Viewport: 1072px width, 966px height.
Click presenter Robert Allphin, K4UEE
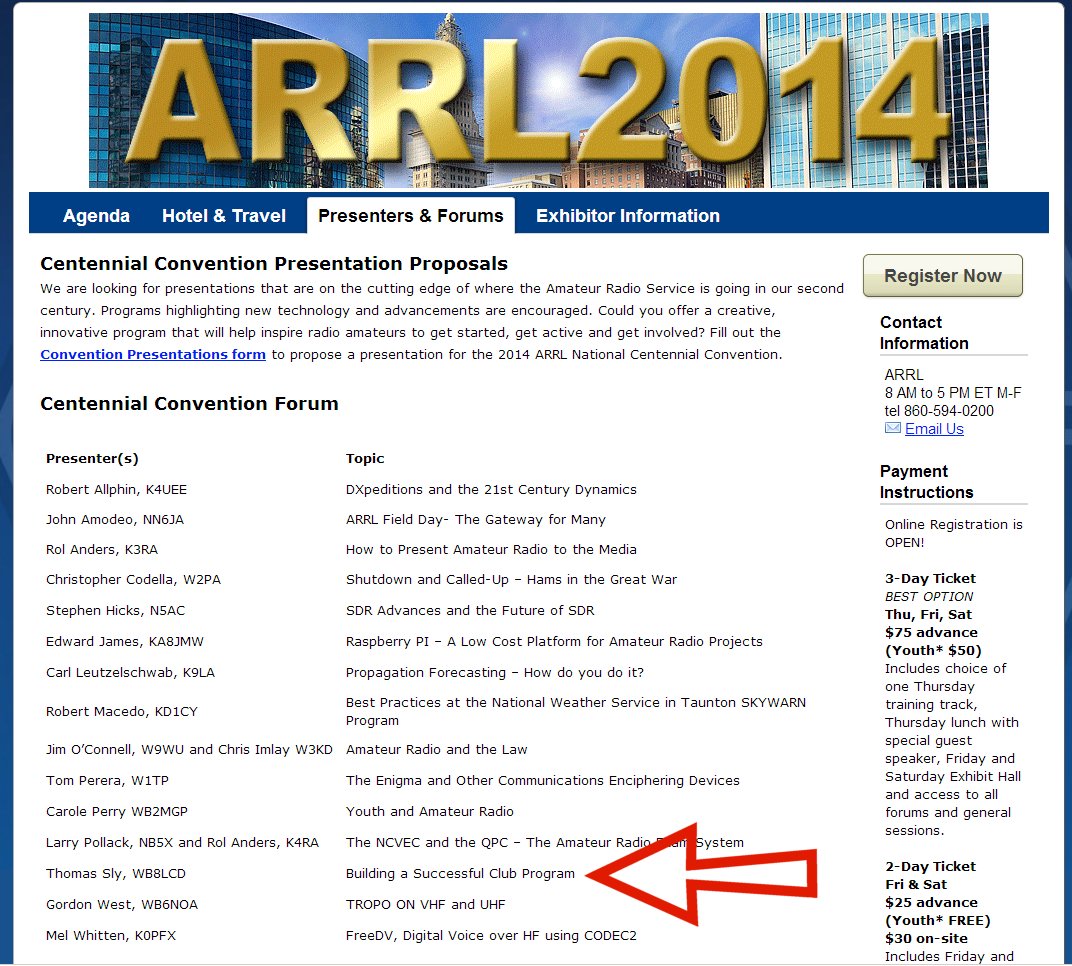[x=116, y=490]
